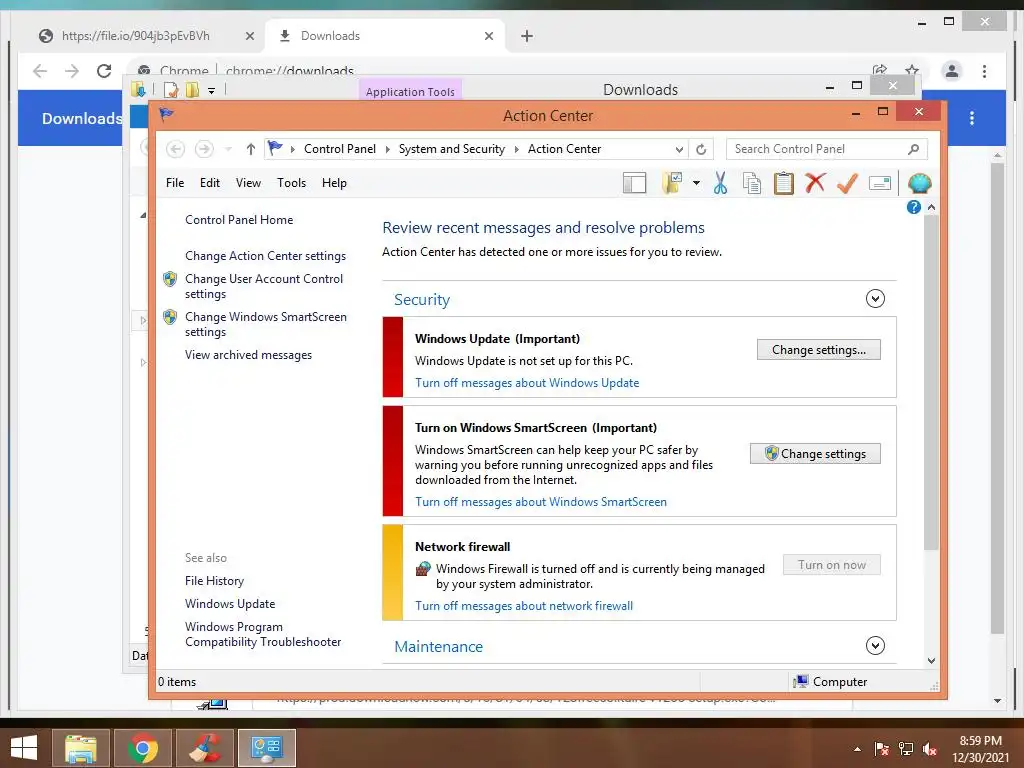The image size is (1024, 768).
Task: Expand breadcrumb arrow after Control Panel
Action: click(387, 150)
